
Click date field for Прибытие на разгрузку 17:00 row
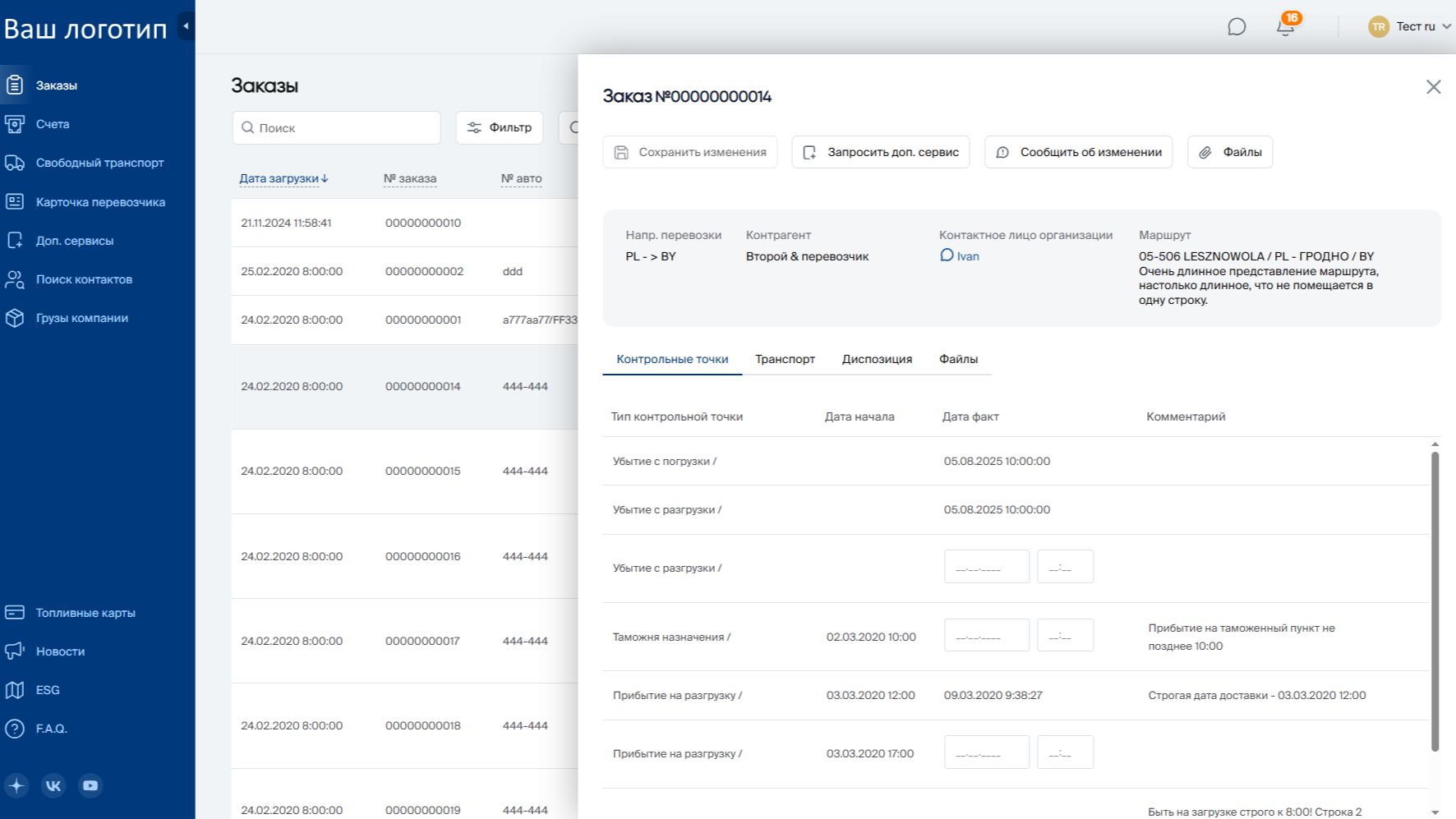pyautogui.click(x=987, y=752)
